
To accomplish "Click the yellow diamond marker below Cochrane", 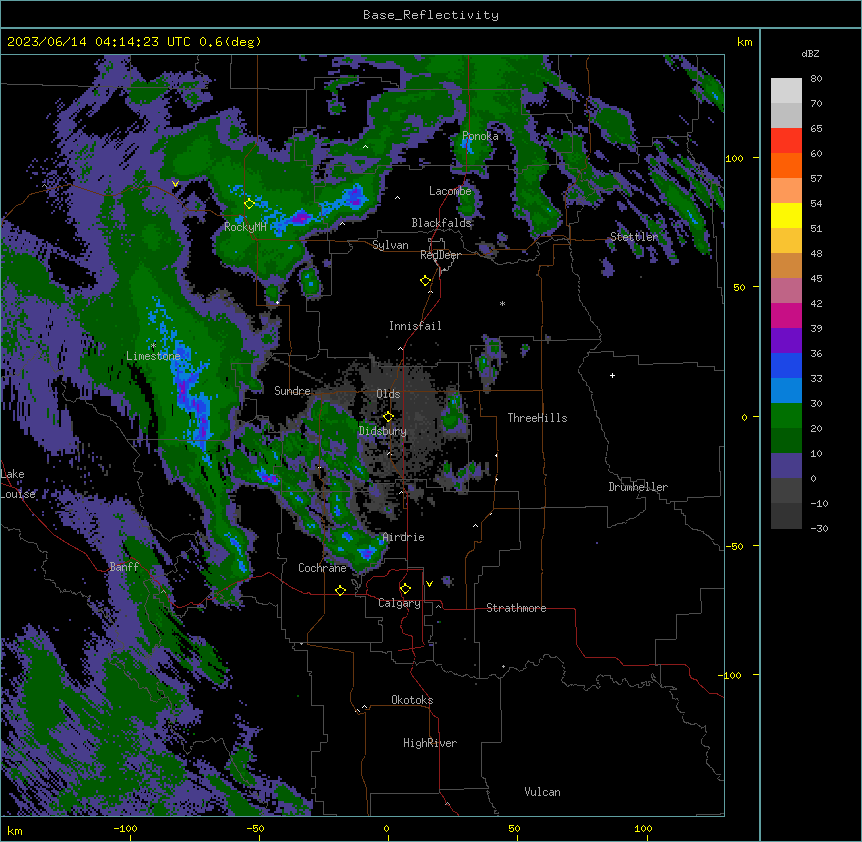I will coord(340,590).
